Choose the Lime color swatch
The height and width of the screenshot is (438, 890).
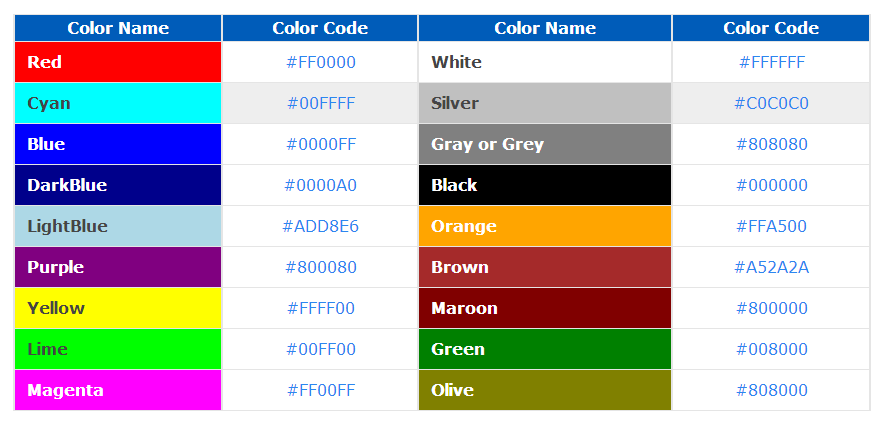(118, 349)
